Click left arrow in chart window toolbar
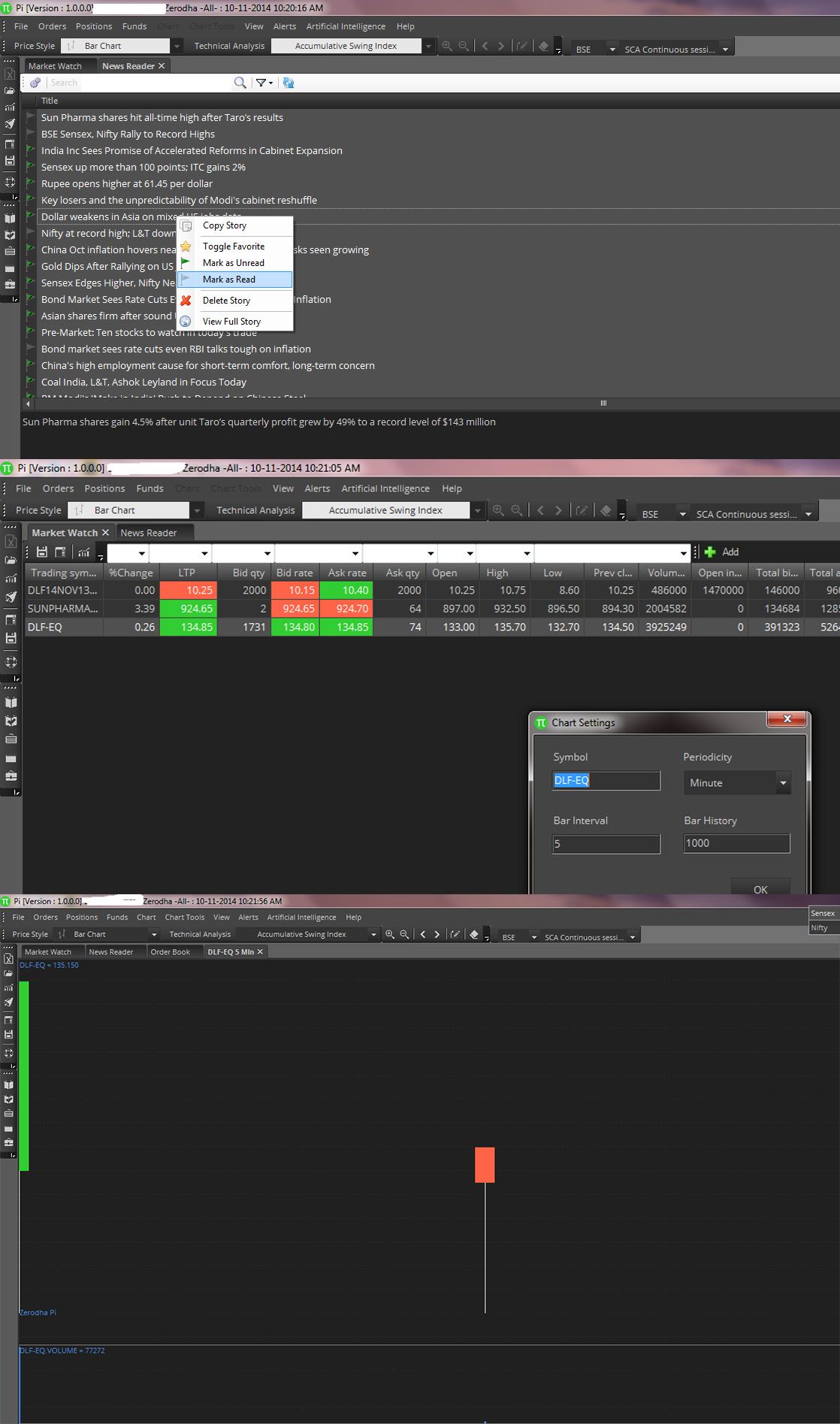Viewport: 840px width, 1424px height. 423,934
